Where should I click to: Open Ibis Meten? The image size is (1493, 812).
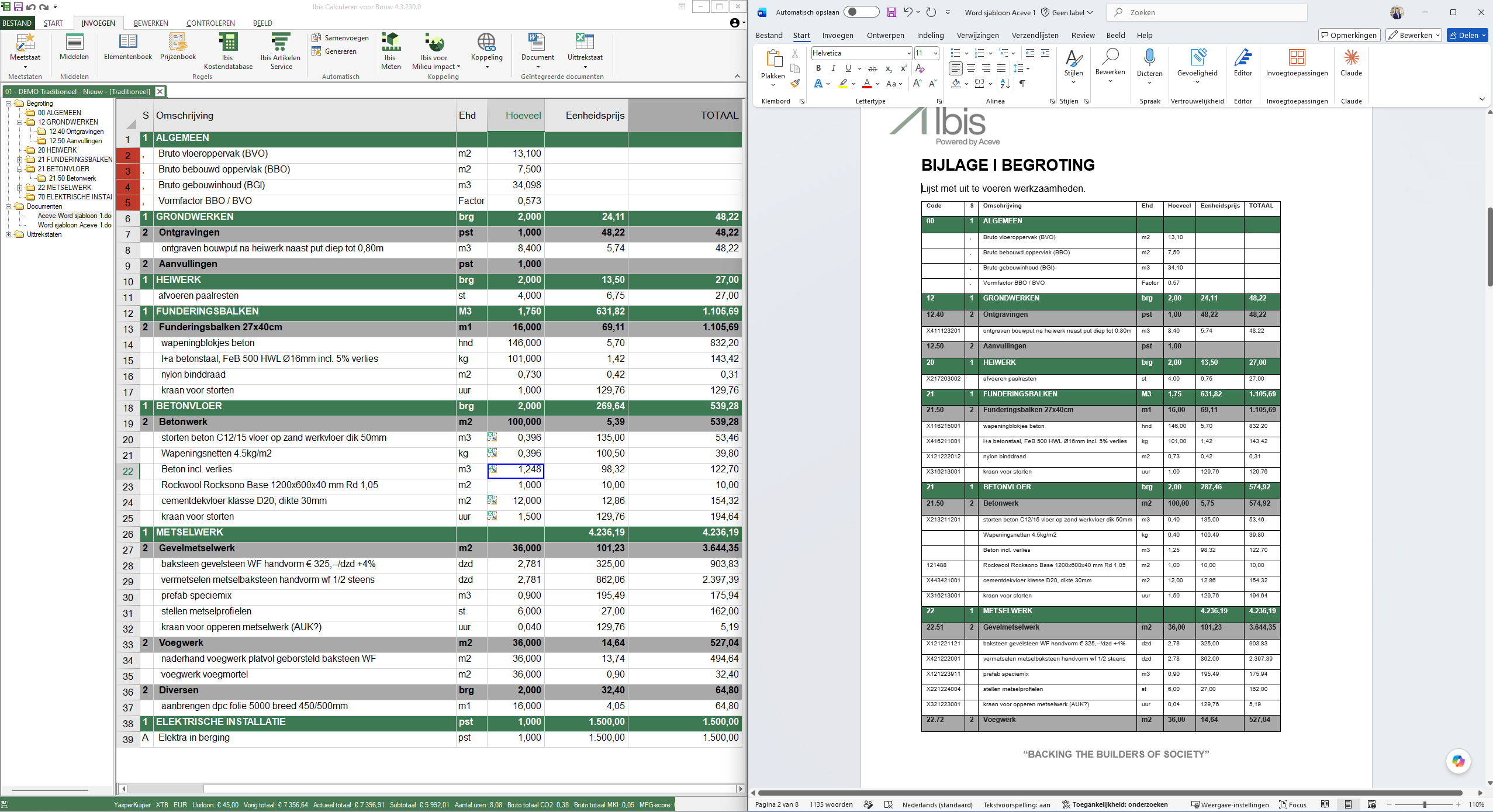(x=390, y=51)
